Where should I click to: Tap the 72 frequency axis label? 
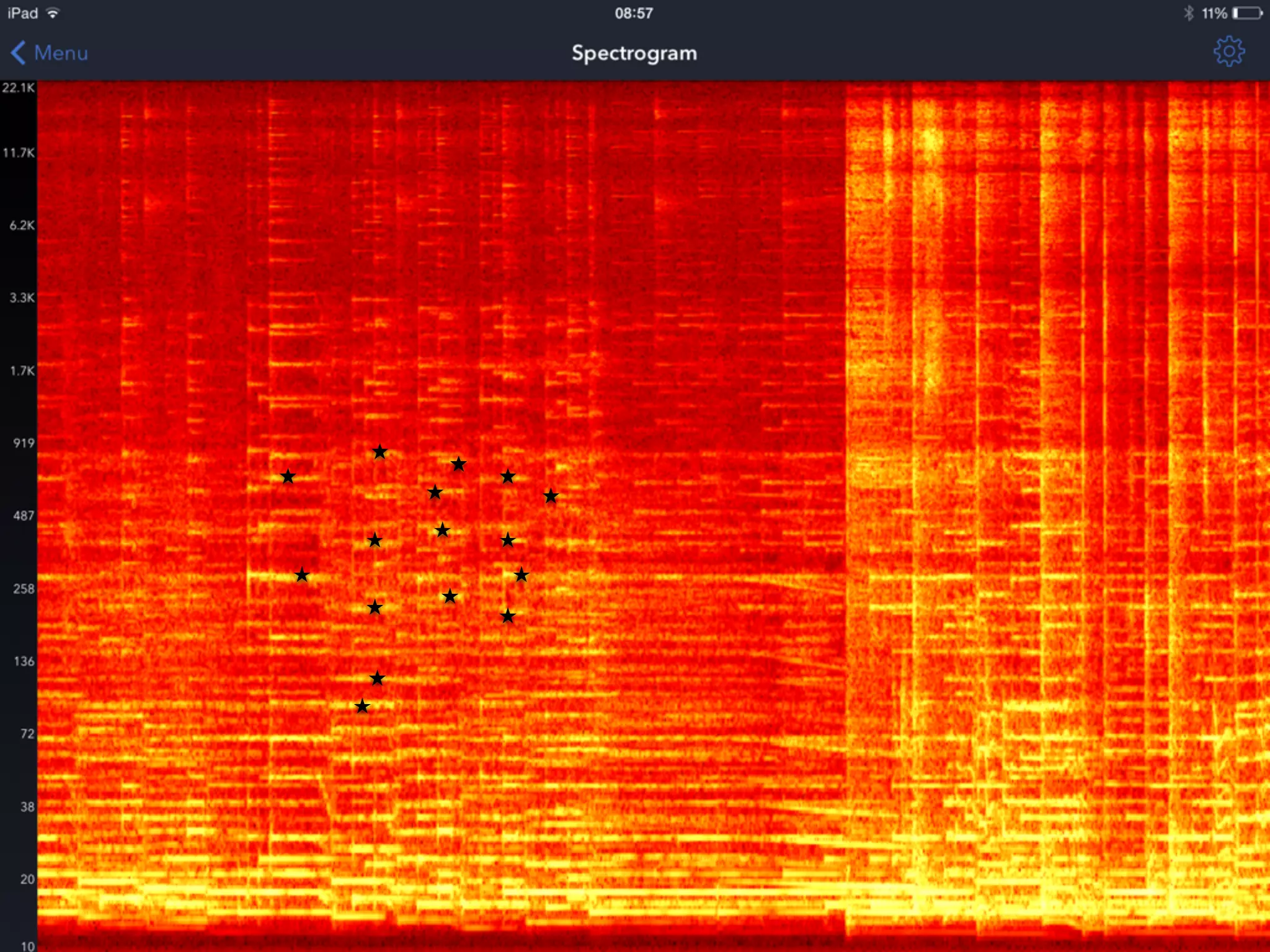point(27,734)
